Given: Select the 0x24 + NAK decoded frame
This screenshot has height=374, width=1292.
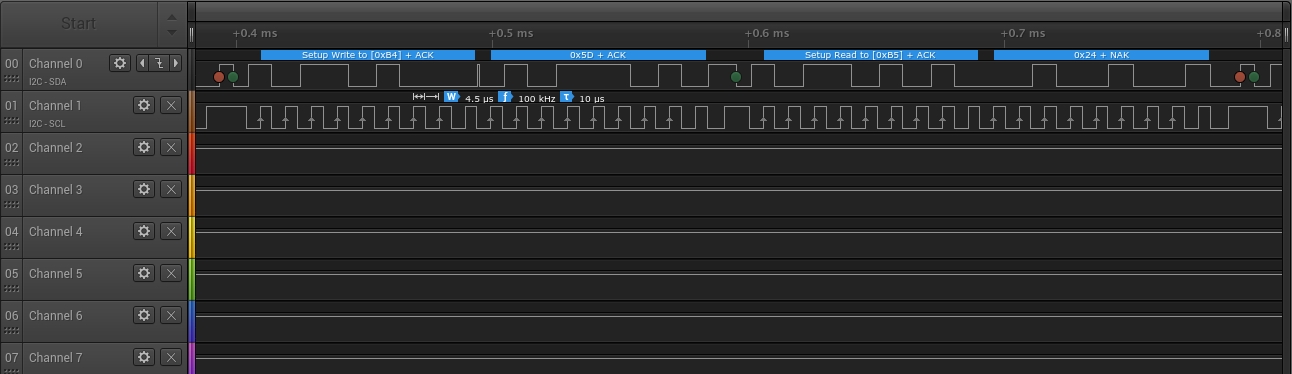Looking at the screenshot, I should tap(1101, 55).
